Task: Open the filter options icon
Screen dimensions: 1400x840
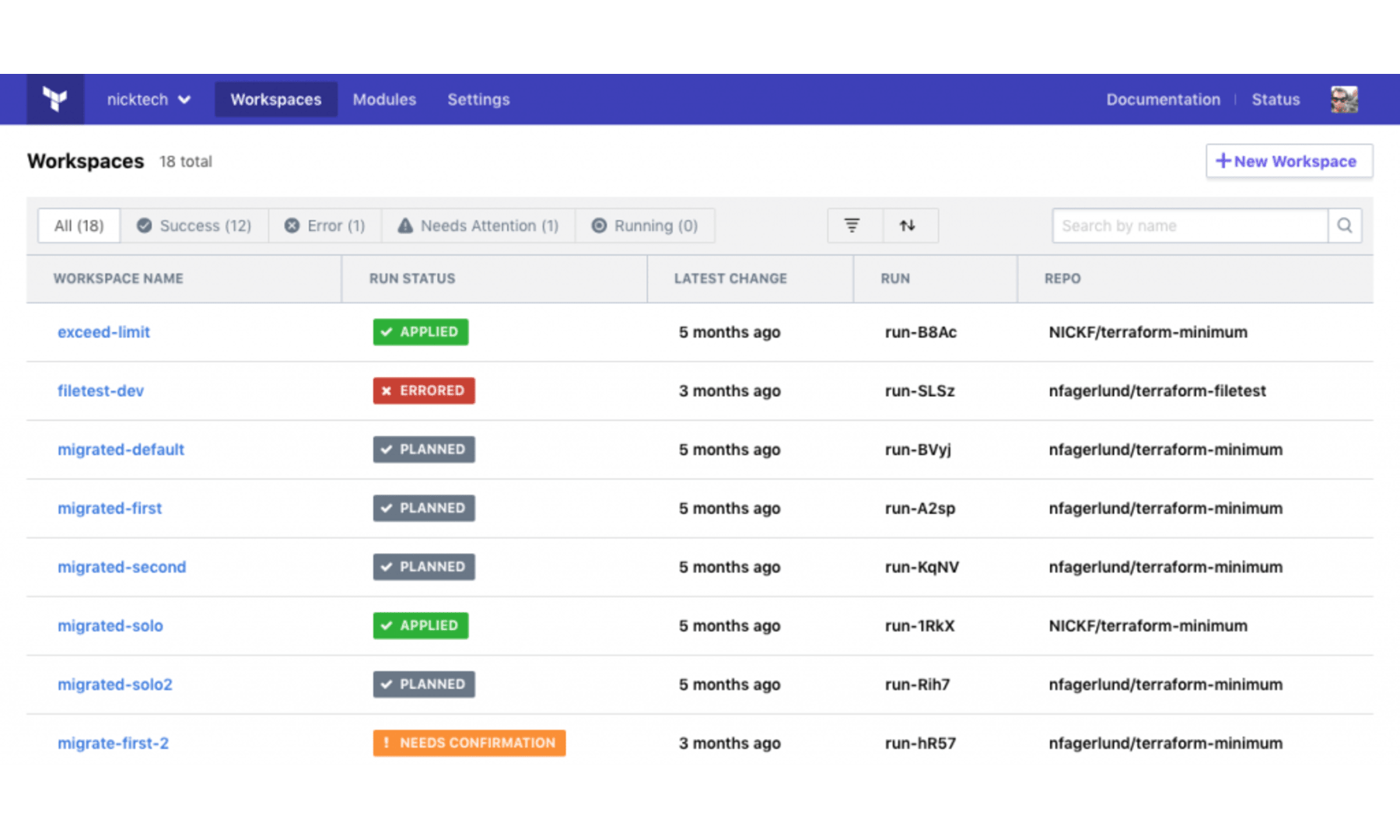Action: 853,226
